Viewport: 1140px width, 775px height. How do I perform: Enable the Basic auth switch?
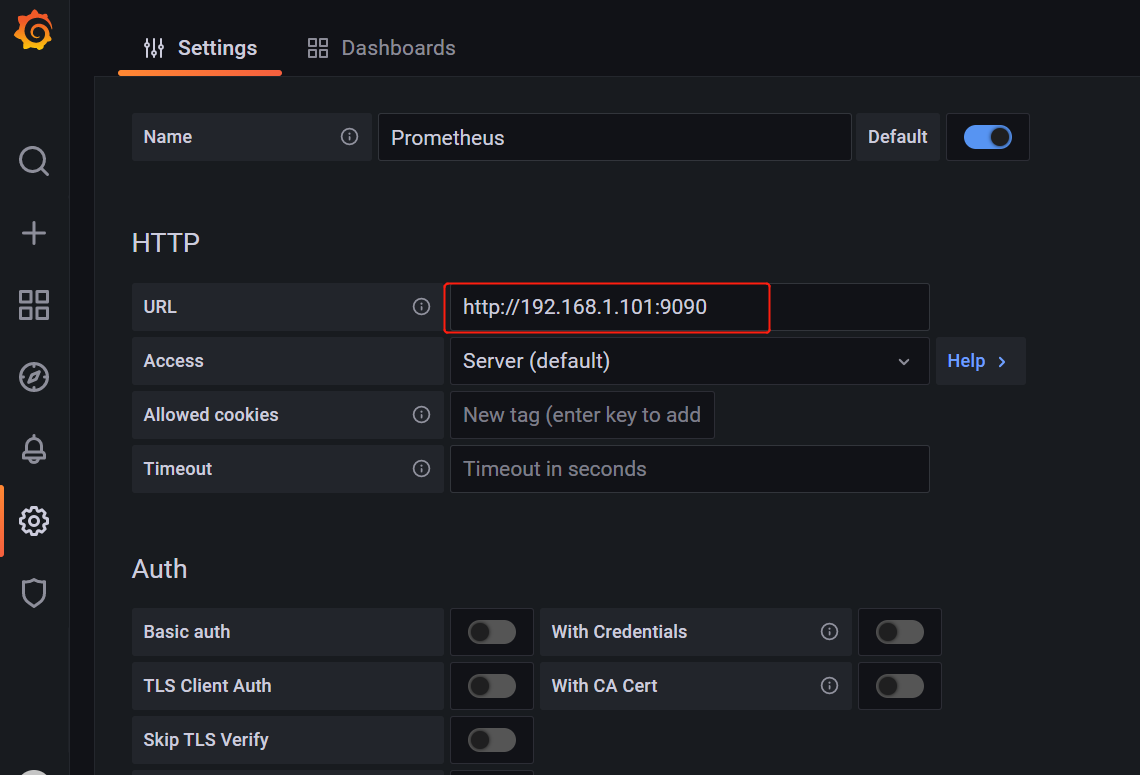point(491,632)
